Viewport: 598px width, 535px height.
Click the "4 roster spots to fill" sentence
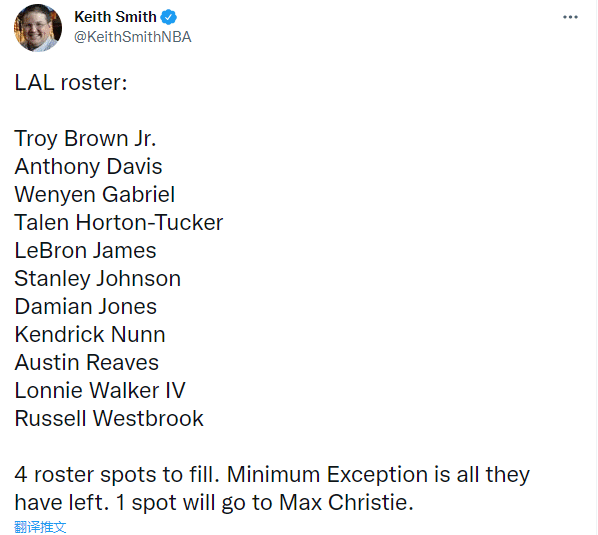(117, 475)
